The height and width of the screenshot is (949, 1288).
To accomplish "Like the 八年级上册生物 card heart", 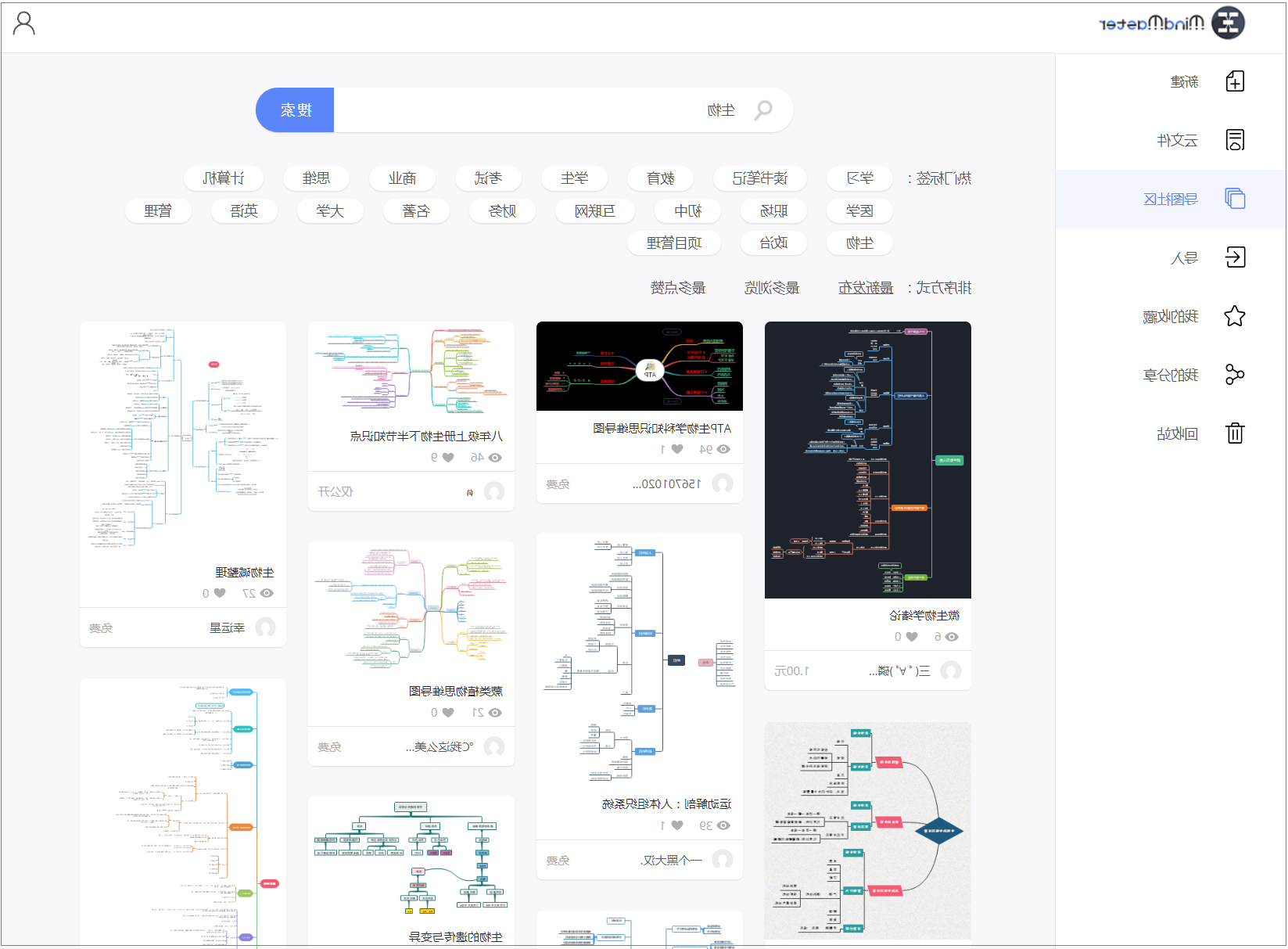I will point(448,458).
